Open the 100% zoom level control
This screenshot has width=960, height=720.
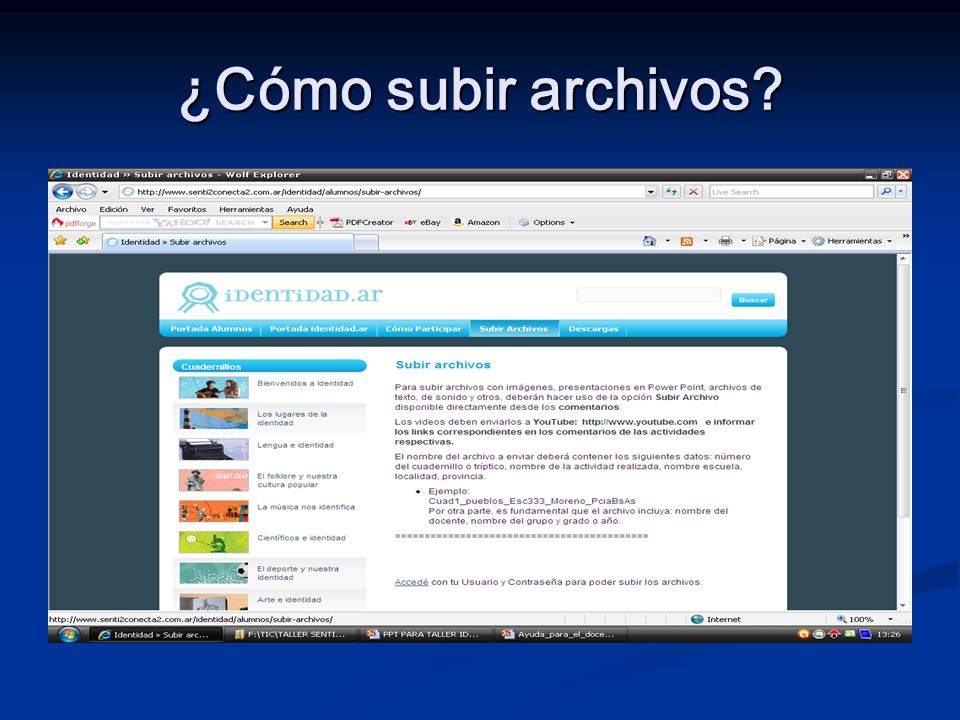tap(864, 620)
